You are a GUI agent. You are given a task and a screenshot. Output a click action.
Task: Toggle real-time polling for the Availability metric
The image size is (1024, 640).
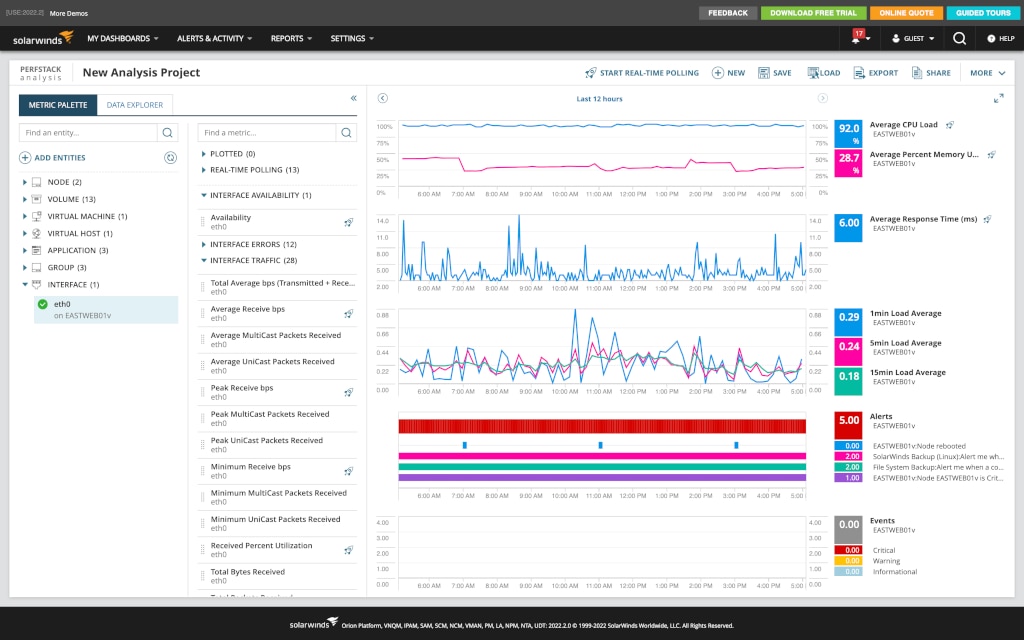(348, 220)
